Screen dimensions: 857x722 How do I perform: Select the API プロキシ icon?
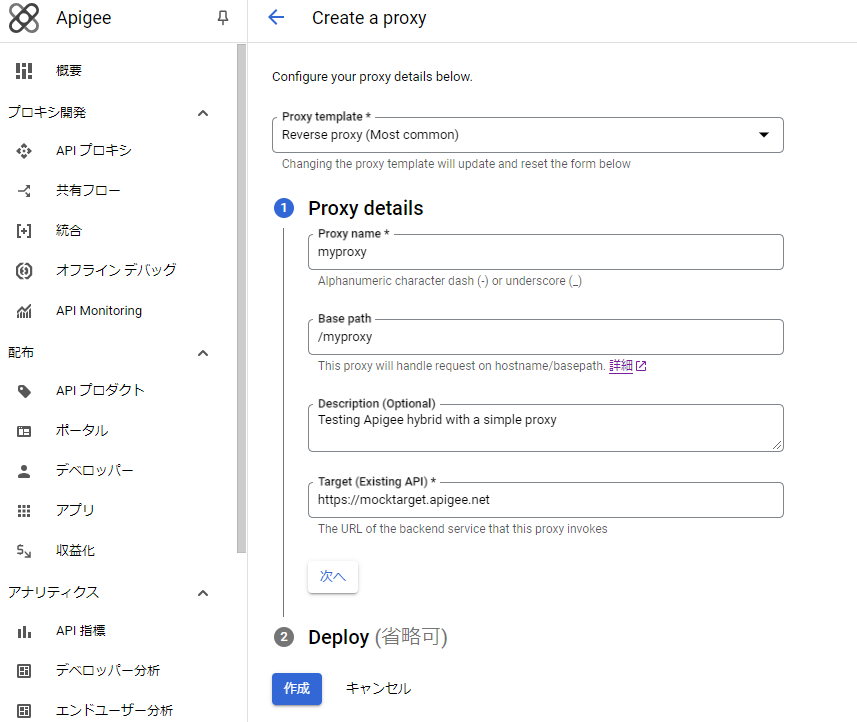click(x=24, y=151)
